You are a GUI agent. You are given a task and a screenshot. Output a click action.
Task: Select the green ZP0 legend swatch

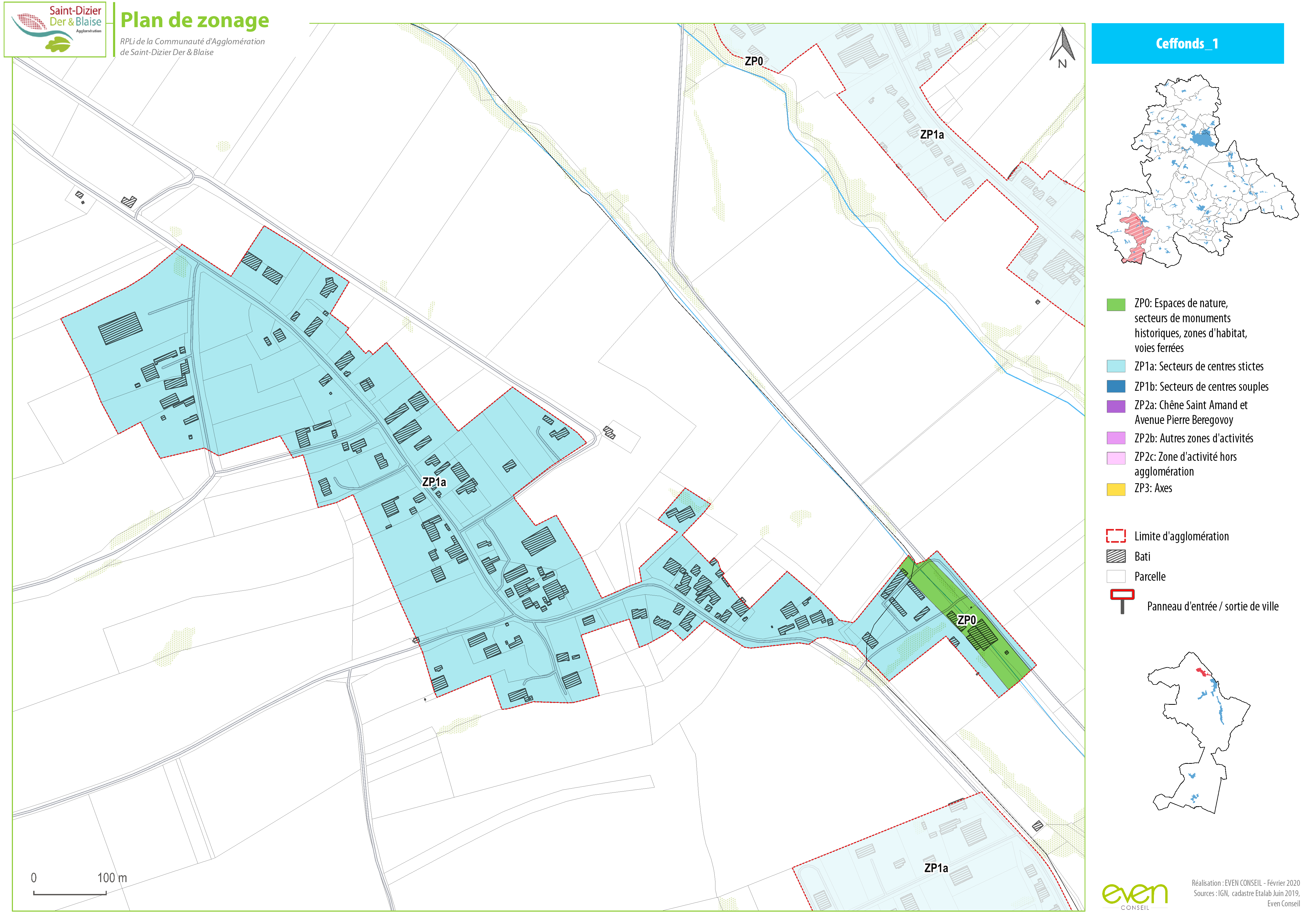point(1116,305)
